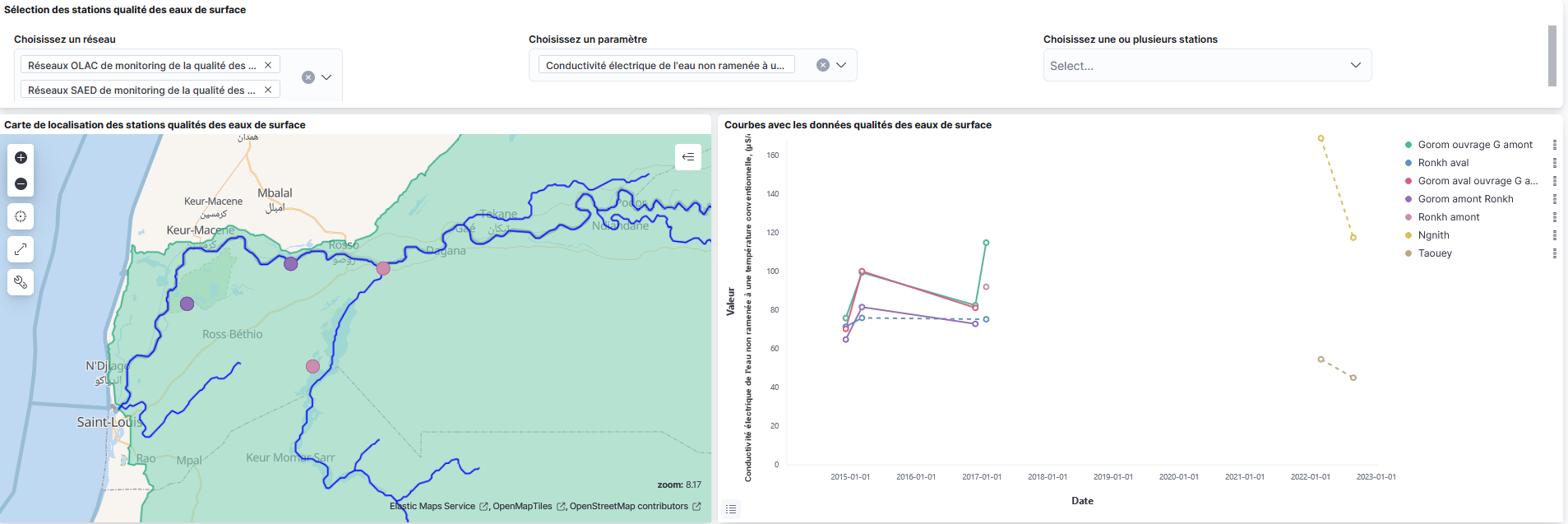Click the fit to data bounds icon
The image size is (1568, 524).
tap(21, 216)
